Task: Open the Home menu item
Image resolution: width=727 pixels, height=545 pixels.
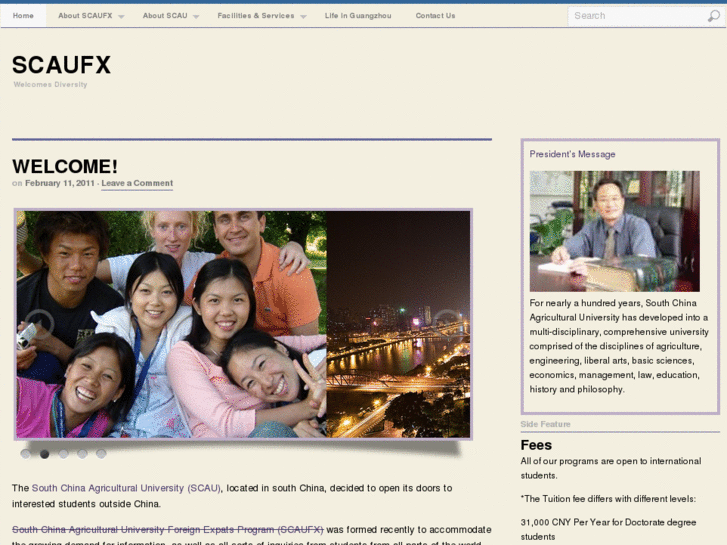Action: tap(23, 16)
